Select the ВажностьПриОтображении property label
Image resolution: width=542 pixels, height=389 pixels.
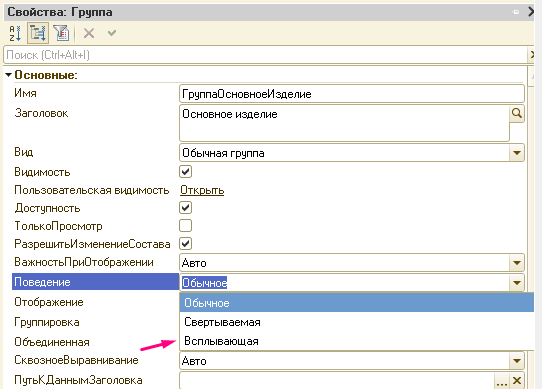[x=84, y=262]
